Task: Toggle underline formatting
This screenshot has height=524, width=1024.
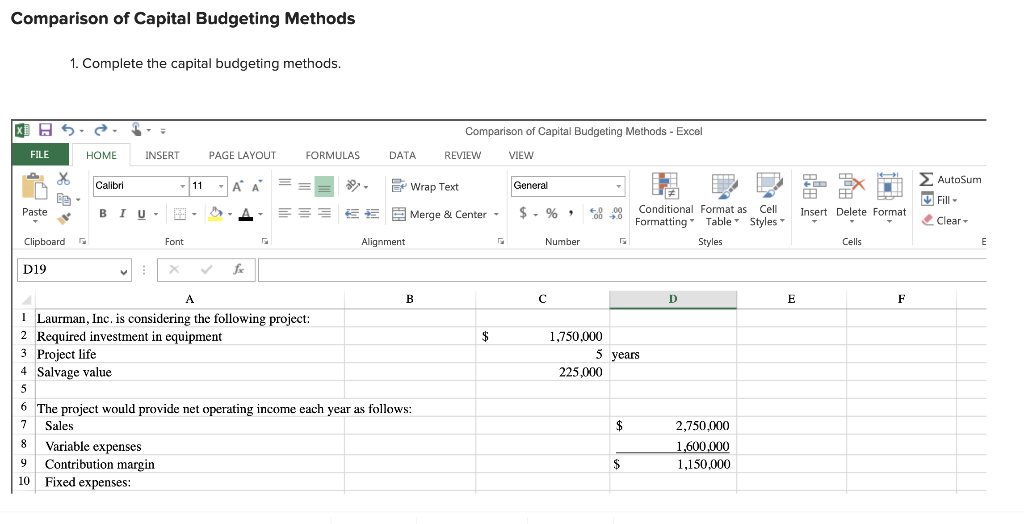Action: (141, 214)
